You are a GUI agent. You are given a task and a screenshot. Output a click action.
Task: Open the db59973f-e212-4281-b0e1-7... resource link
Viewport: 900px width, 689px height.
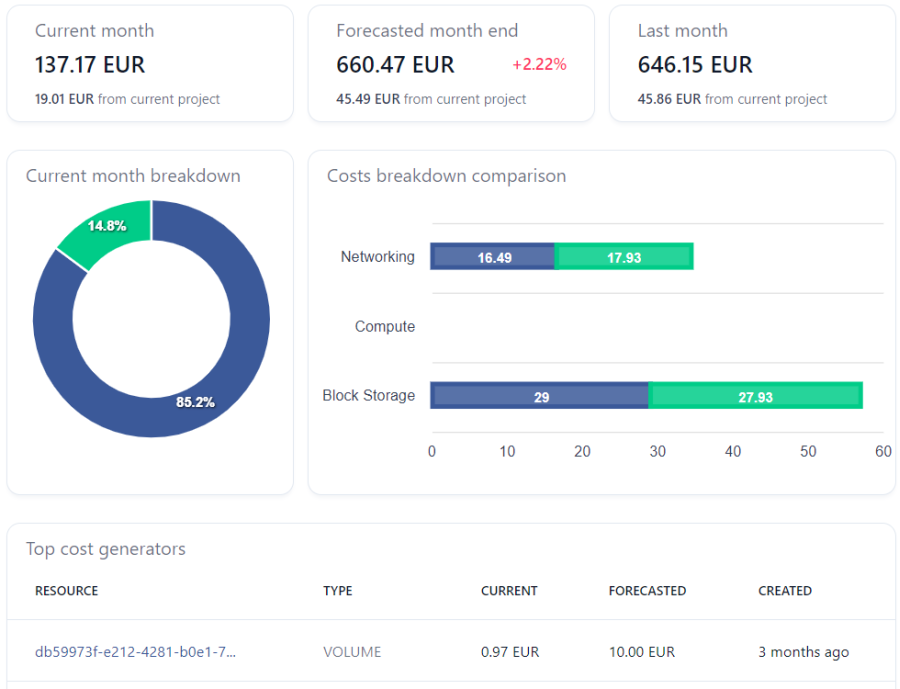point(135,652)
